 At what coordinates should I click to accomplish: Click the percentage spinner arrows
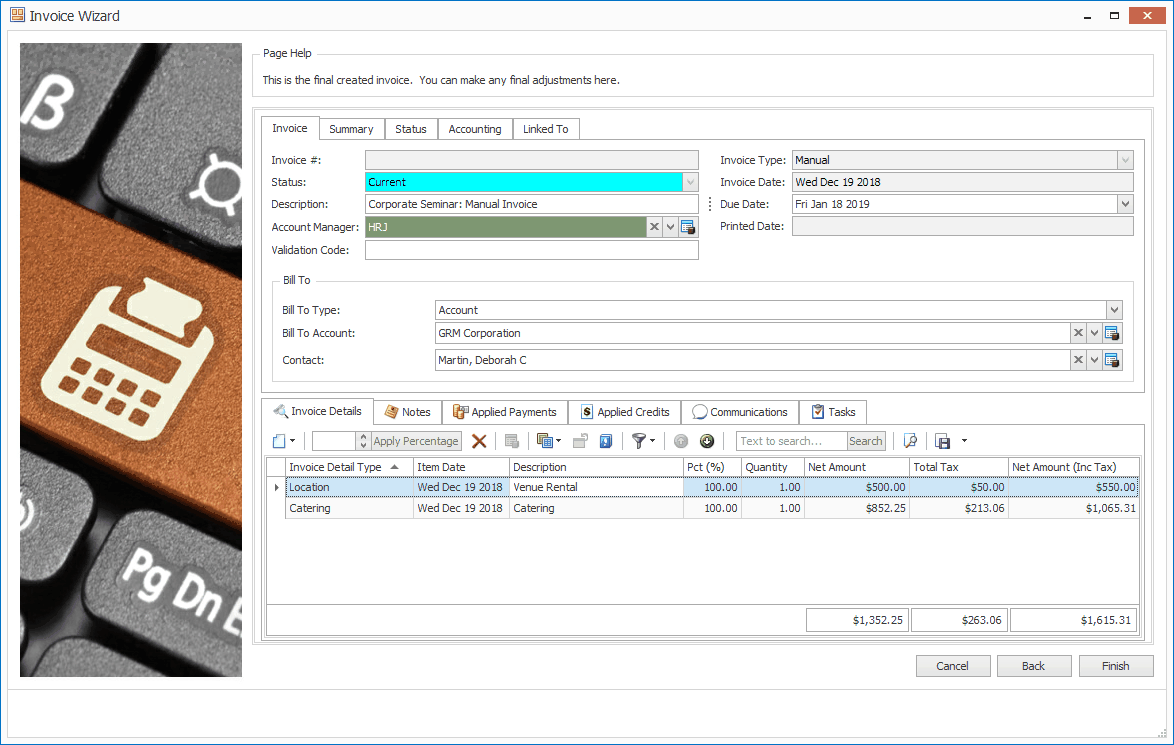tap(363, 441)
